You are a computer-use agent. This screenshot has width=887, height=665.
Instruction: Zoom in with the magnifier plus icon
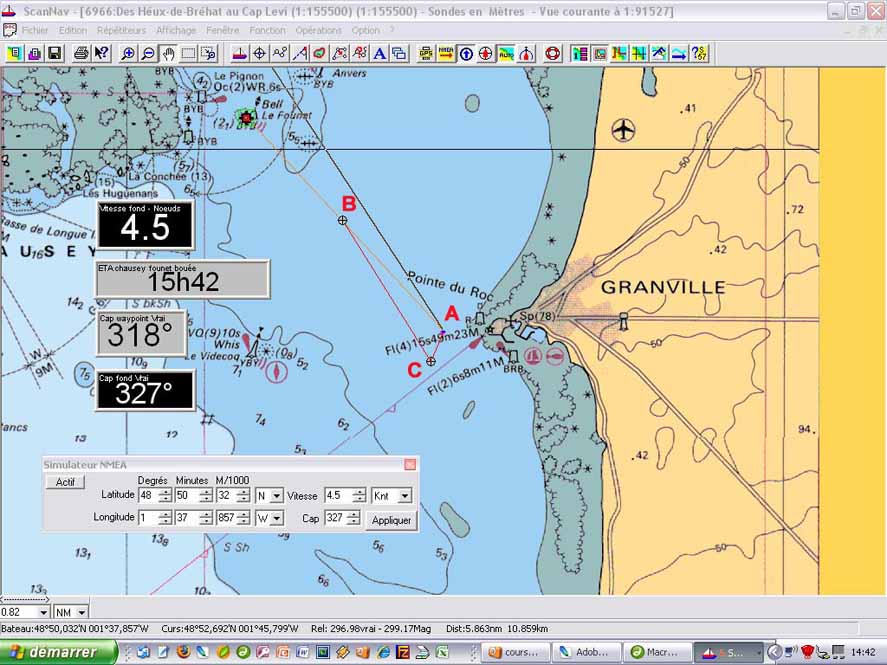pos(128,54)
